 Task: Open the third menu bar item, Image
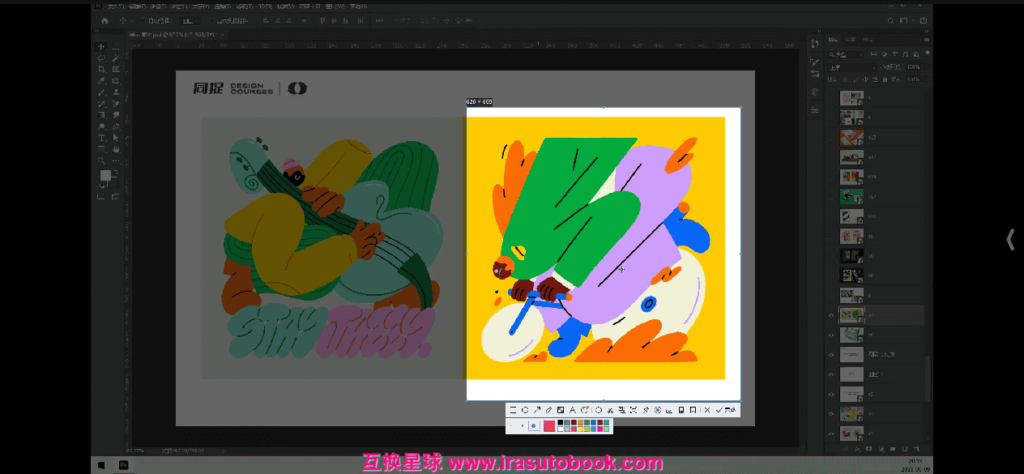tap(158, 7)
